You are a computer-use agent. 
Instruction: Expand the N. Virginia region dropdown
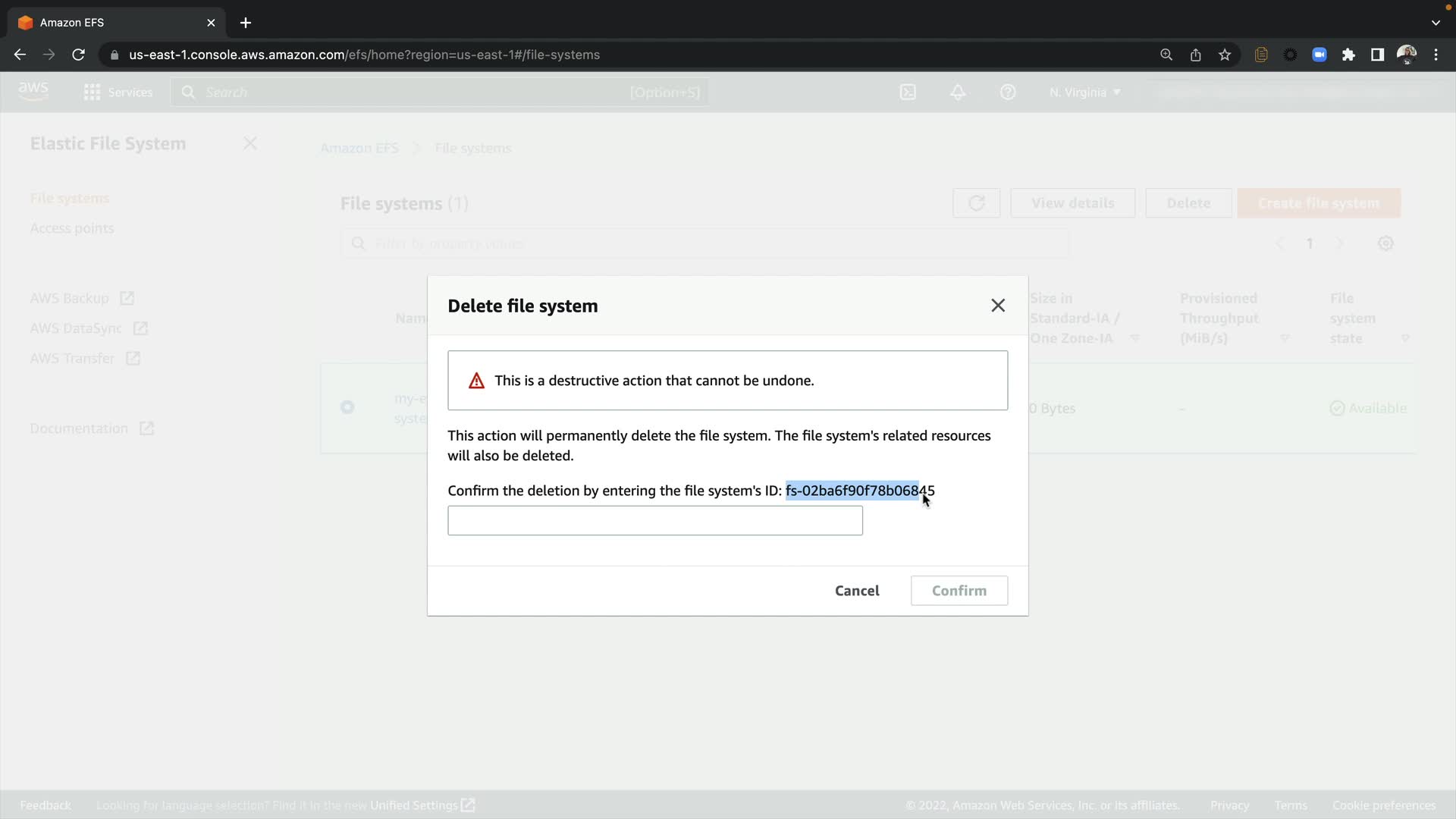[1084, 93]
